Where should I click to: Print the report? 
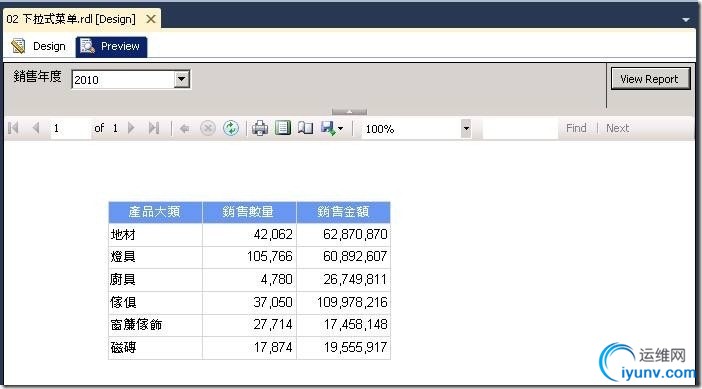point(260,128)
